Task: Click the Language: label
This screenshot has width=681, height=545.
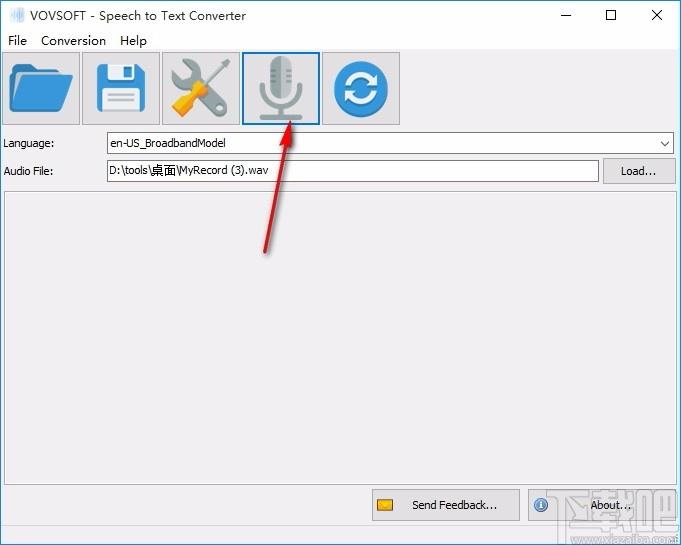Action: click(x=29, y=143)
